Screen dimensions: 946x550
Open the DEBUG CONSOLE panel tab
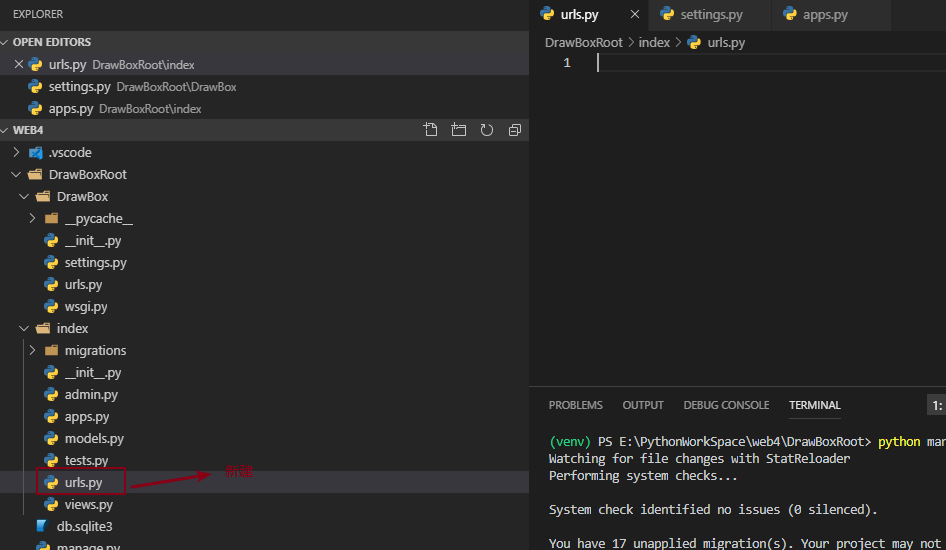[726, 405]
